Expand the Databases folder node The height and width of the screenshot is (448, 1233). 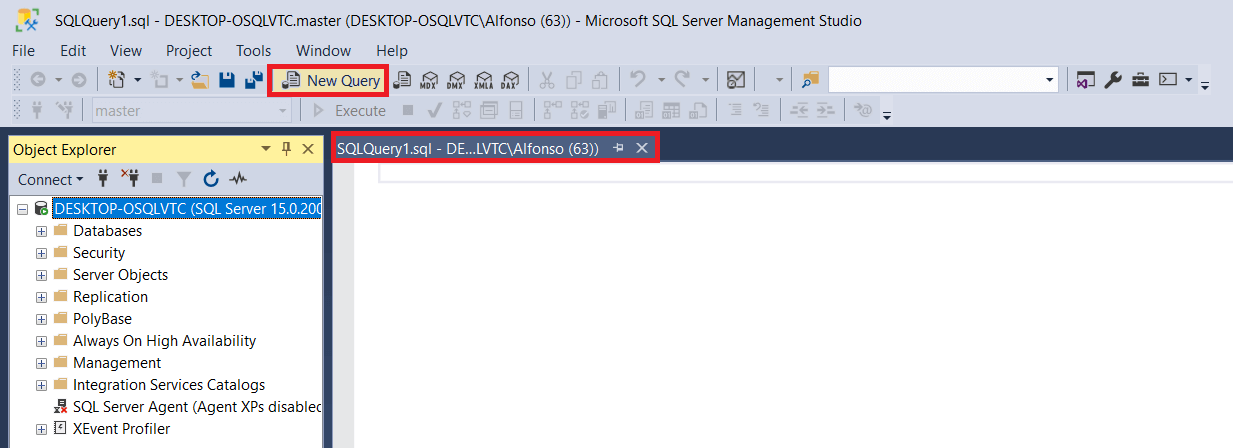click(x=41, y=231)
